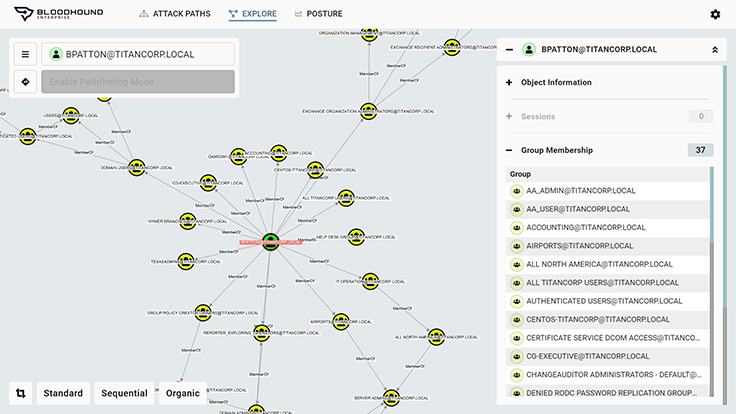Click the HELP DESK group node

pyautogui.click(x=356, y=237)
